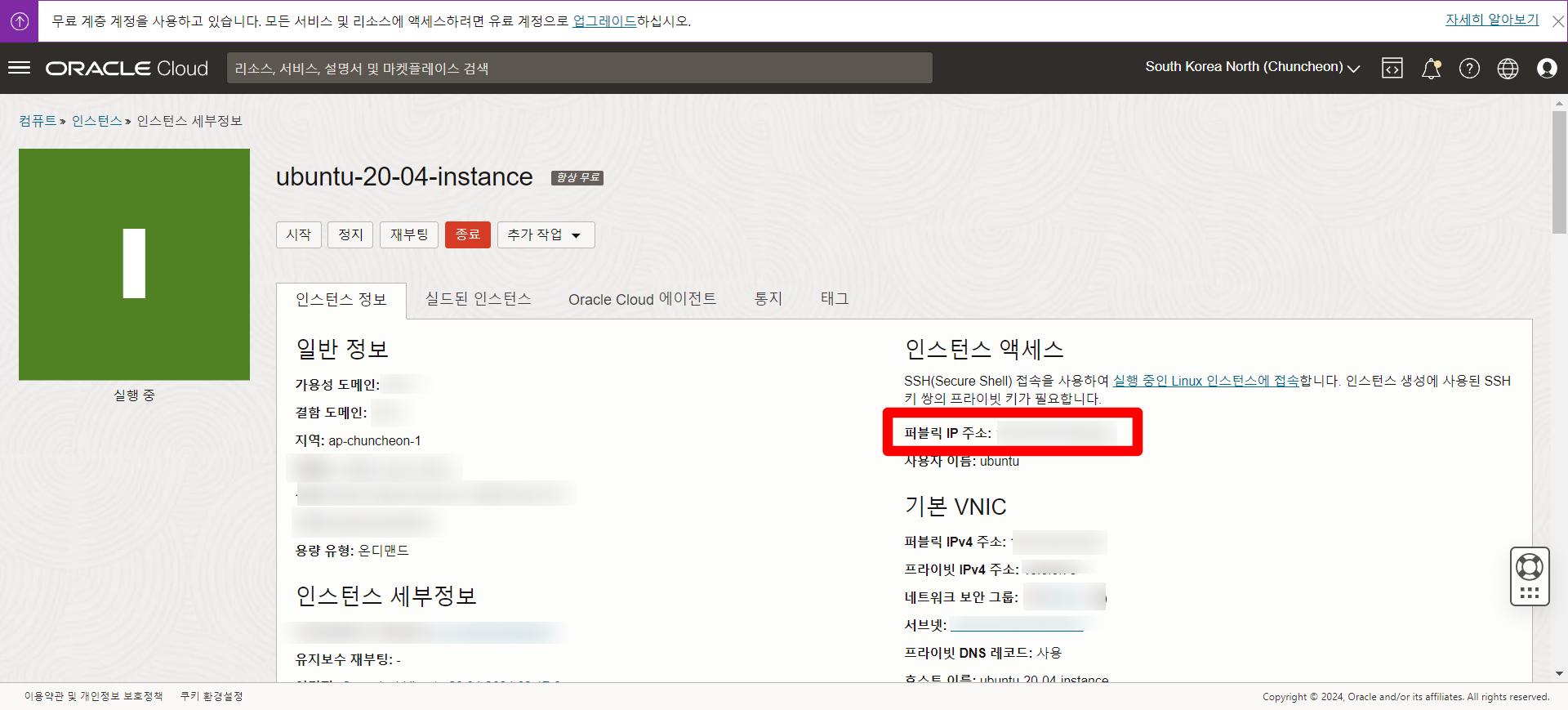
Task: Expand the South Korea North region selector
Action: point(1252,67)
